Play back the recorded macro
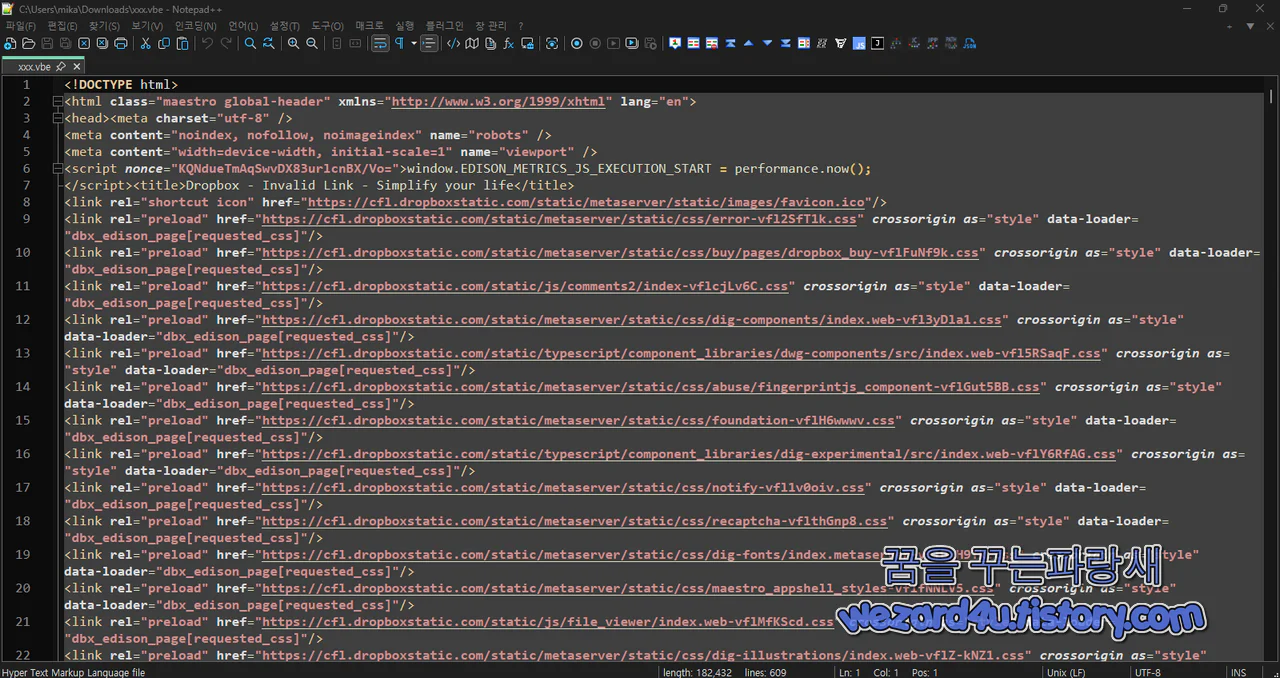 (x=613, y=44)
